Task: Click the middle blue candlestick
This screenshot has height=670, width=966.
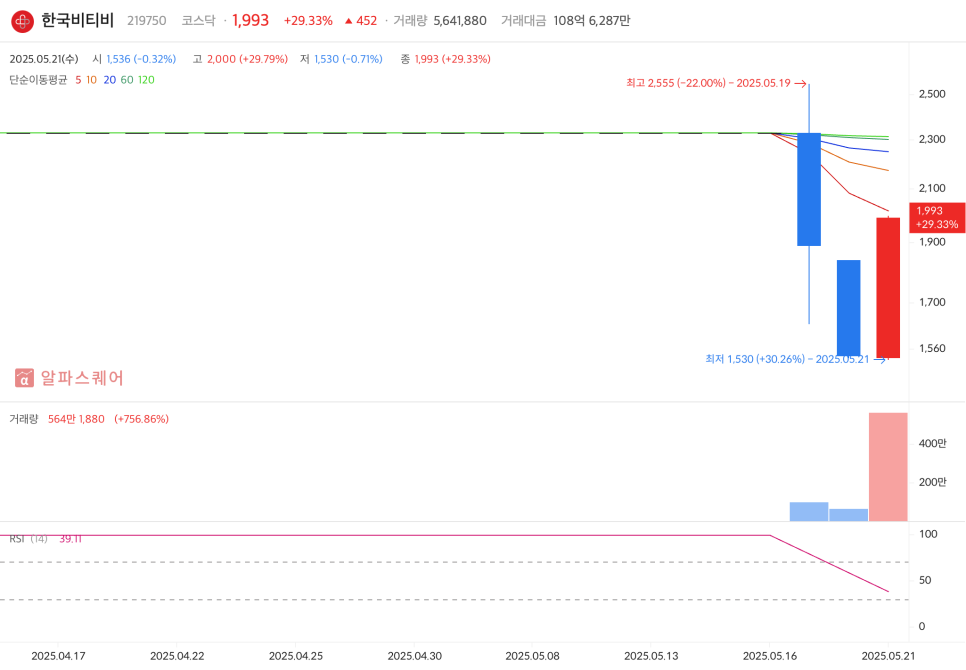Action: (848, 308)
